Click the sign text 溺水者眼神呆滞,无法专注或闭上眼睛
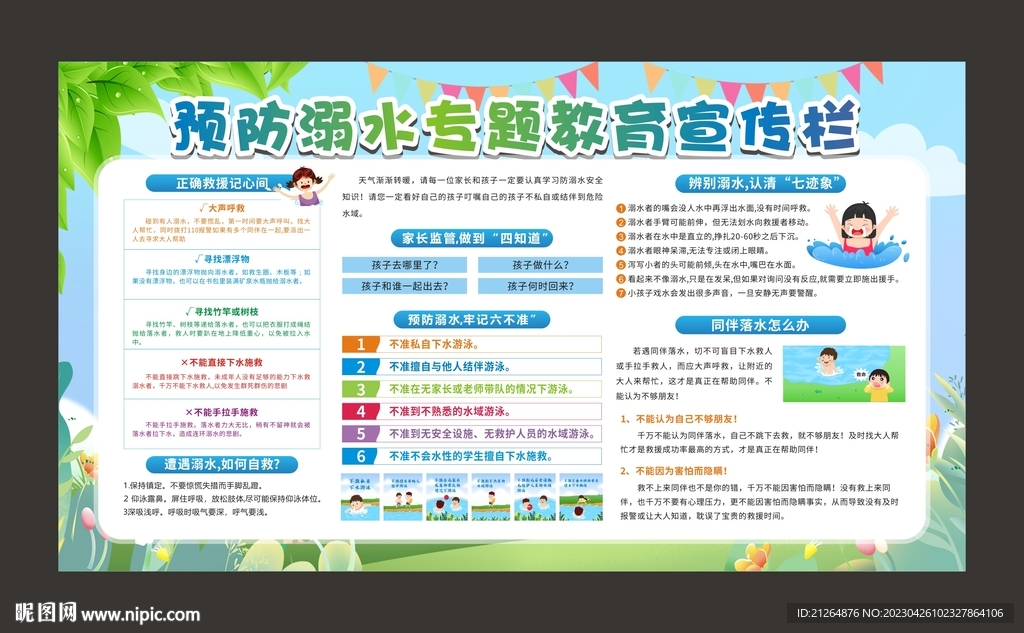This screenshot has width=1024, height=633. tap(698, 251)
